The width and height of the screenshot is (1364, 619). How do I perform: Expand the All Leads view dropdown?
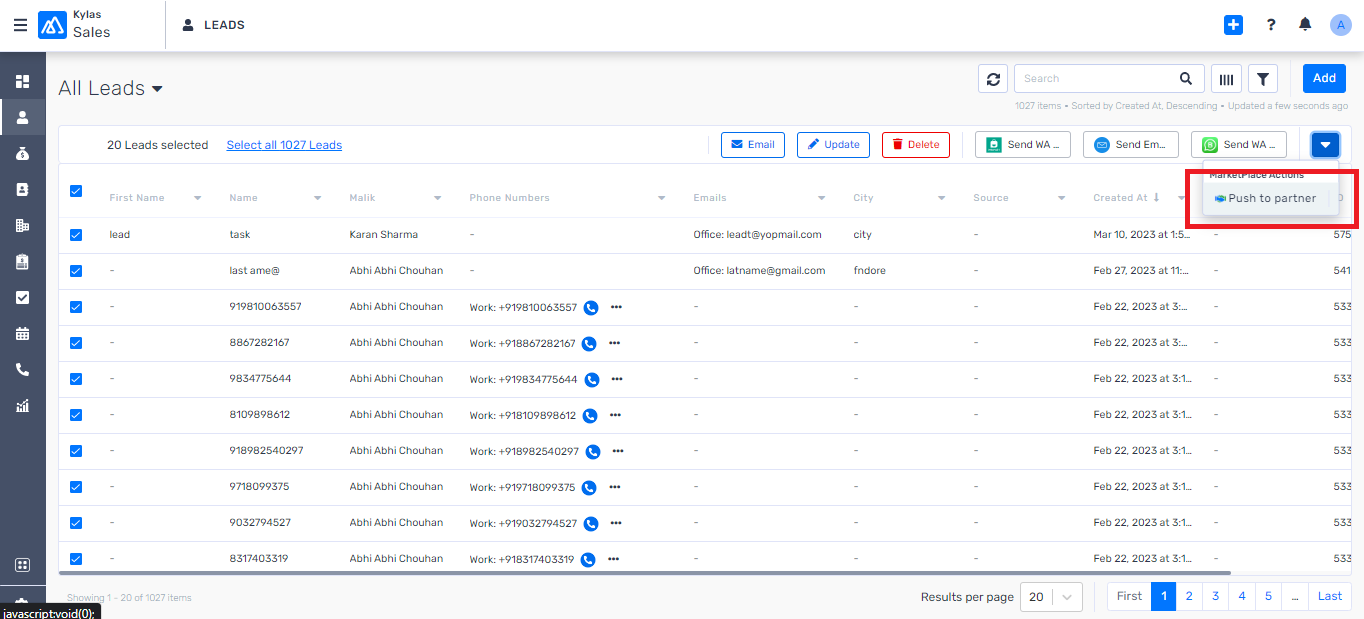[157, 89]
